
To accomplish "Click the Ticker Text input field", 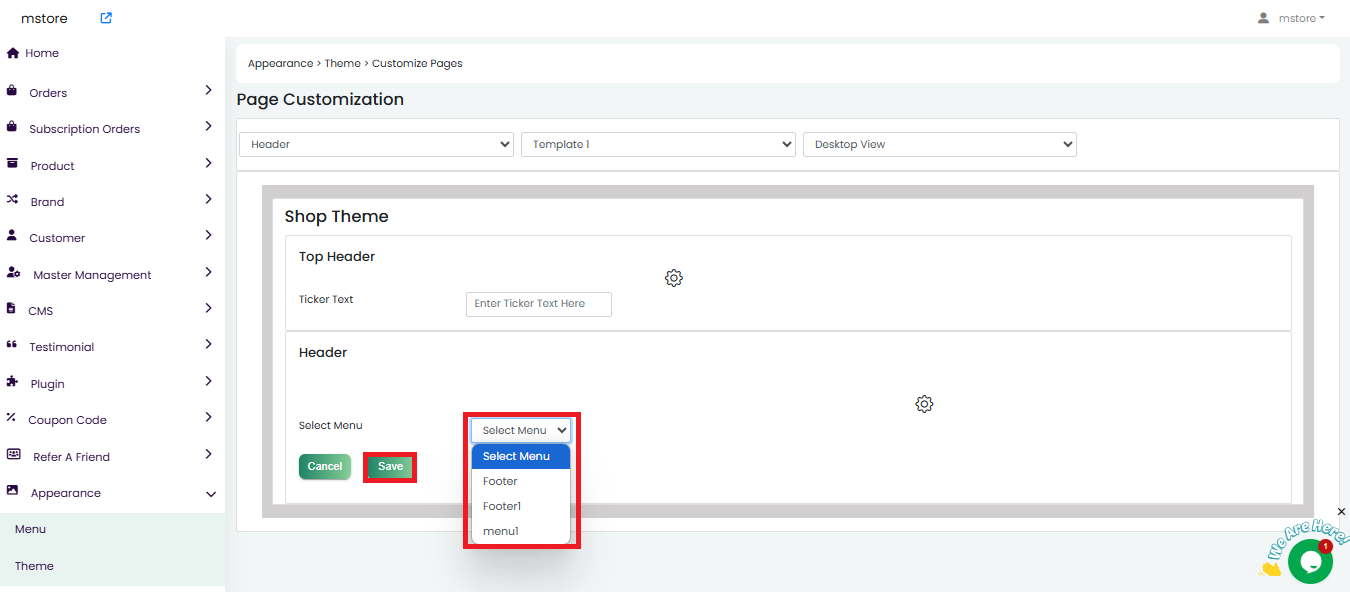I will point(538,304).
